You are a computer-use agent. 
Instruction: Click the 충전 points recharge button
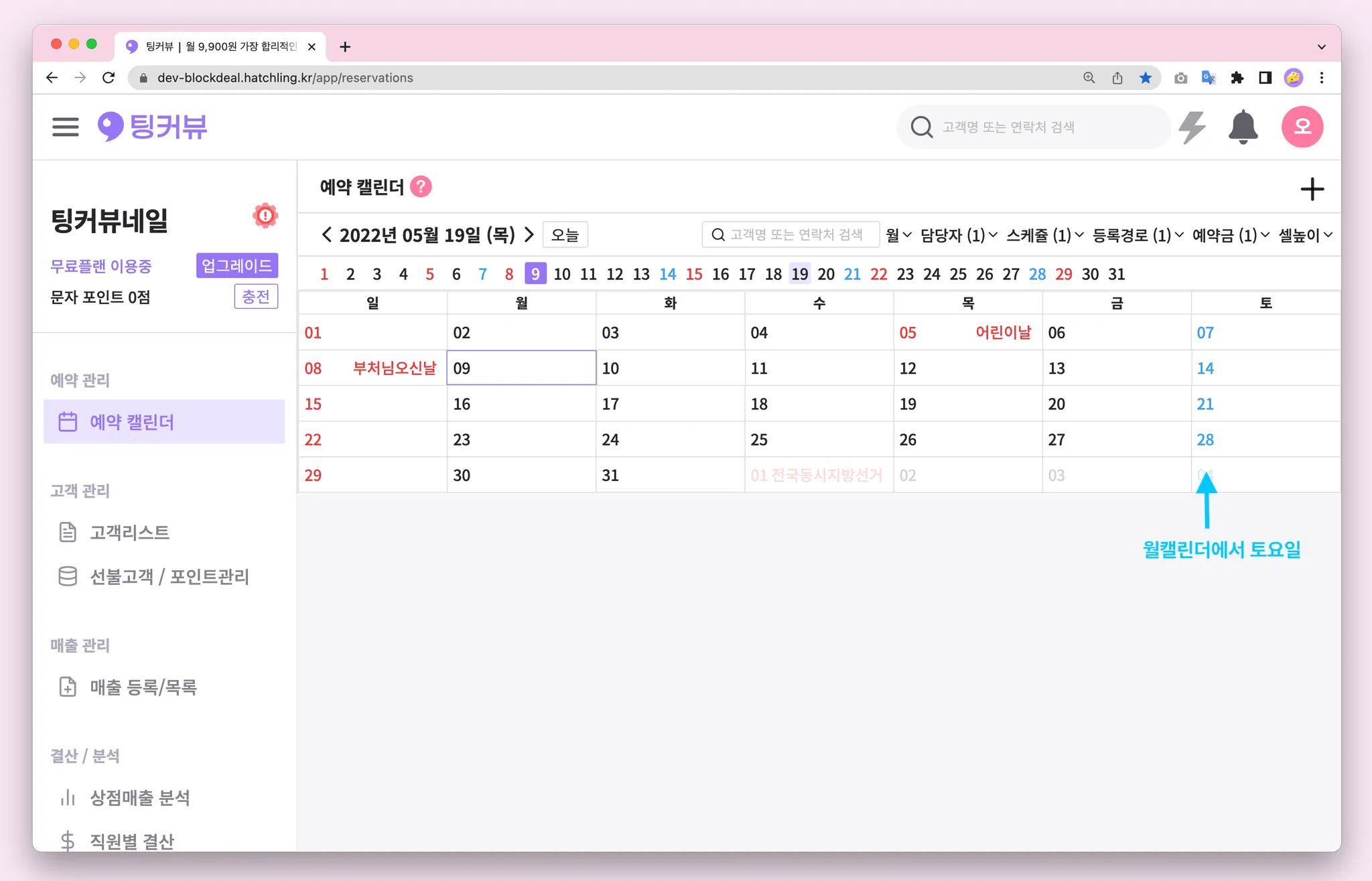coord(256,297)
